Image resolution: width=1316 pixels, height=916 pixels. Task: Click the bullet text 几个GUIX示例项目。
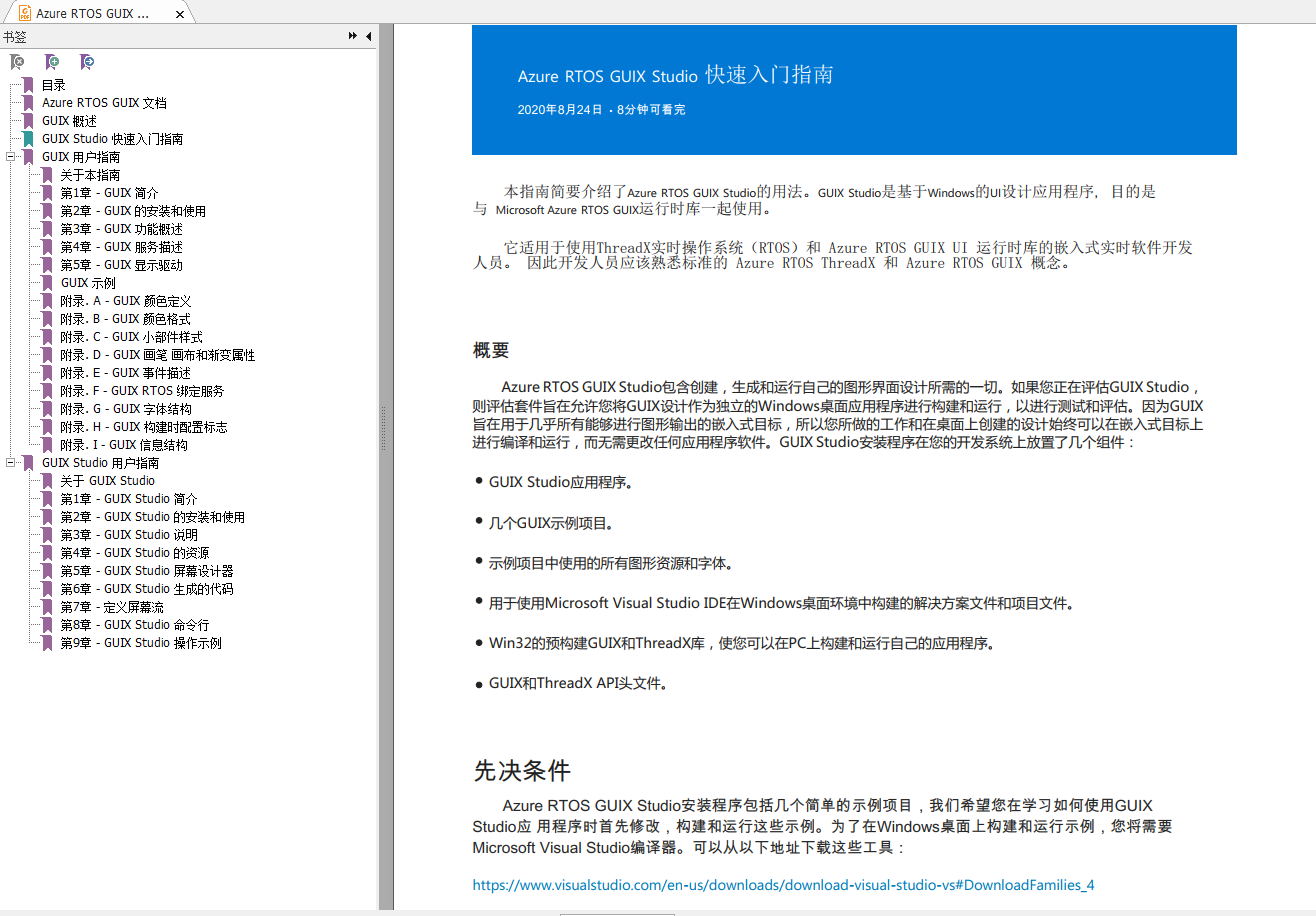click(550, 522)
